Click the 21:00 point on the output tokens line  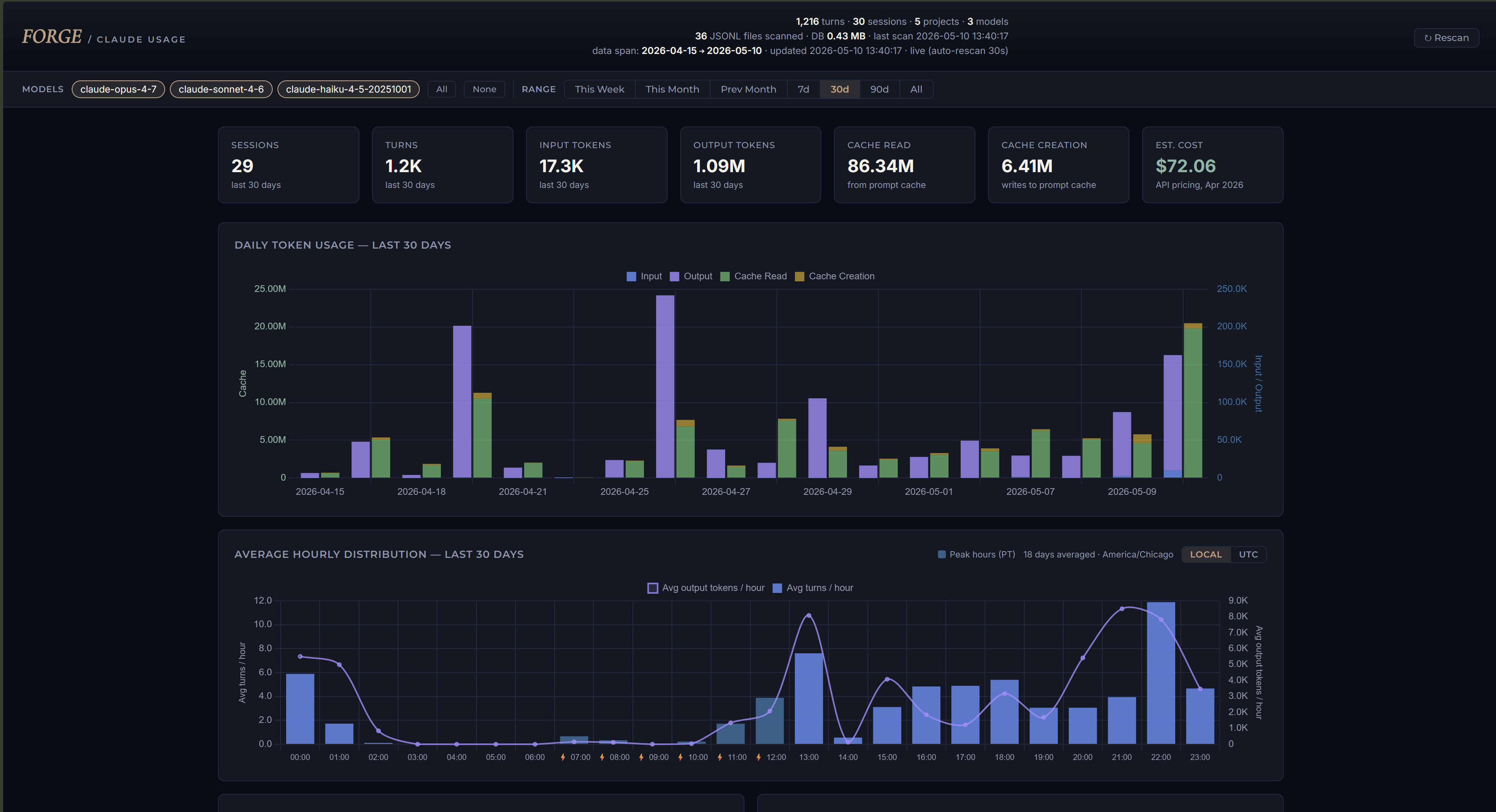coord(1122,609)
